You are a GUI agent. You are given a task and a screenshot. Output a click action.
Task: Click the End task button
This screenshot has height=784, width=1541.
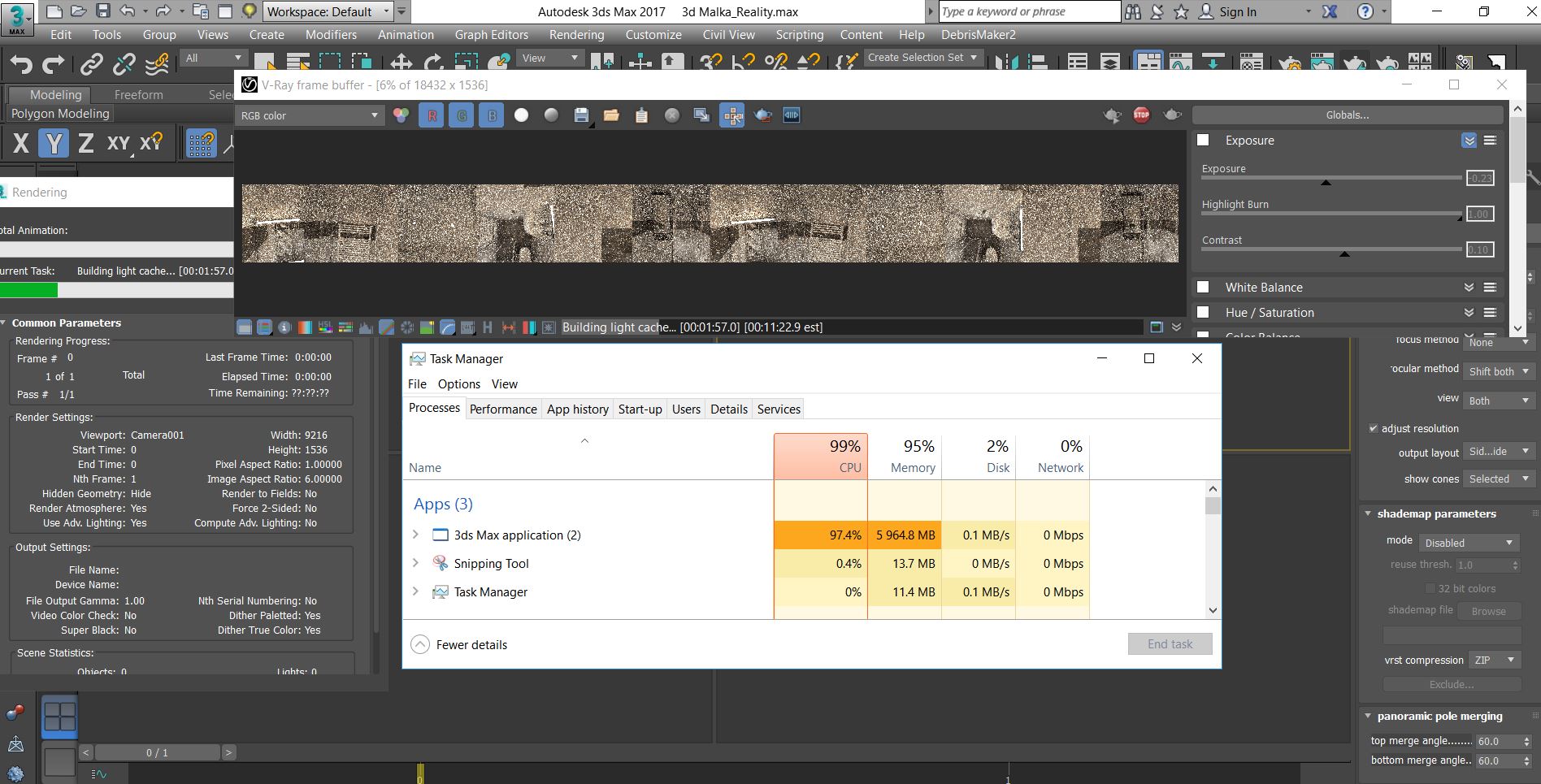point(1170,643)
